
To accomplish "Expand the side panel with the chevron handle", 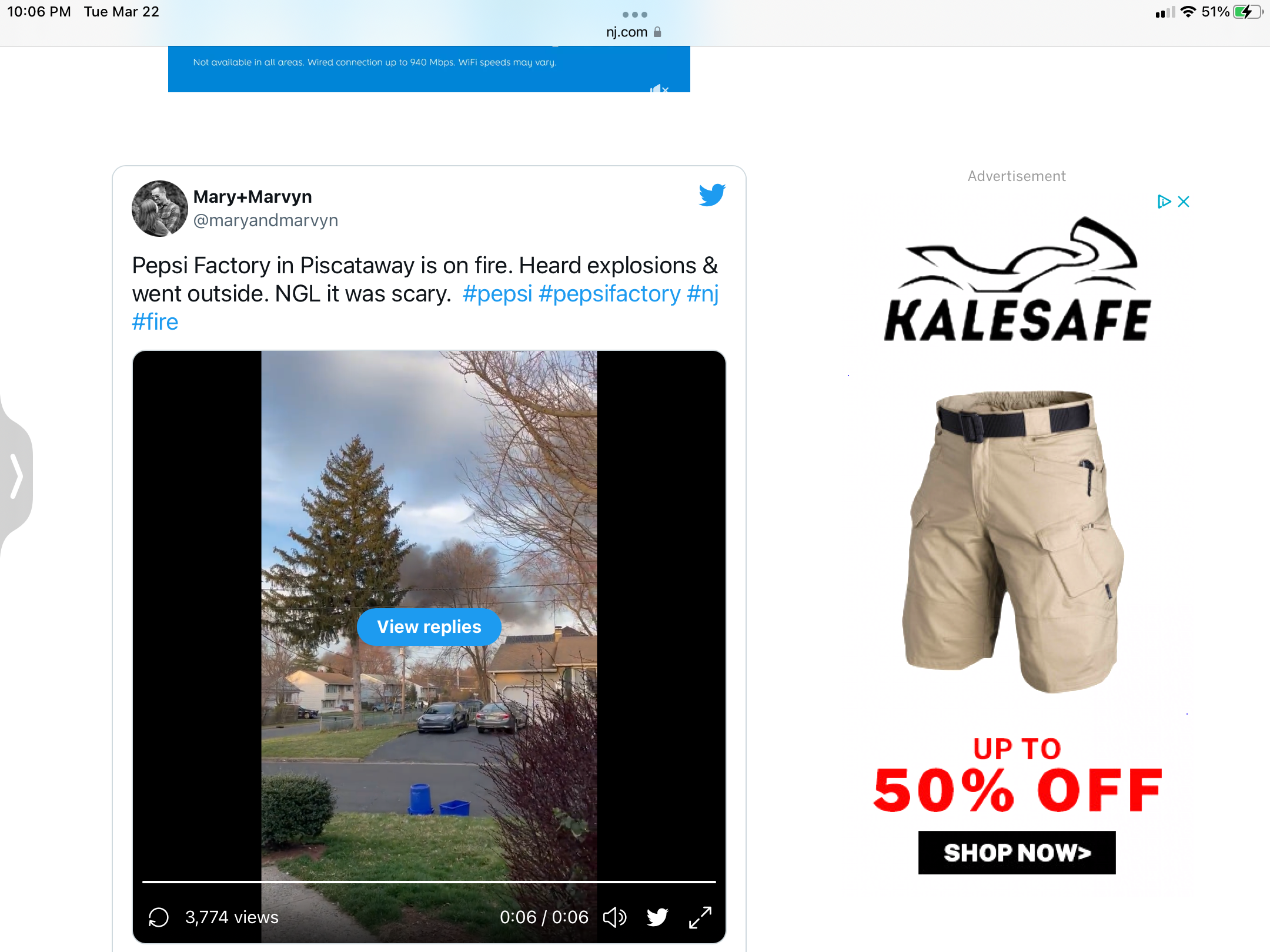I will click(16, 476).
